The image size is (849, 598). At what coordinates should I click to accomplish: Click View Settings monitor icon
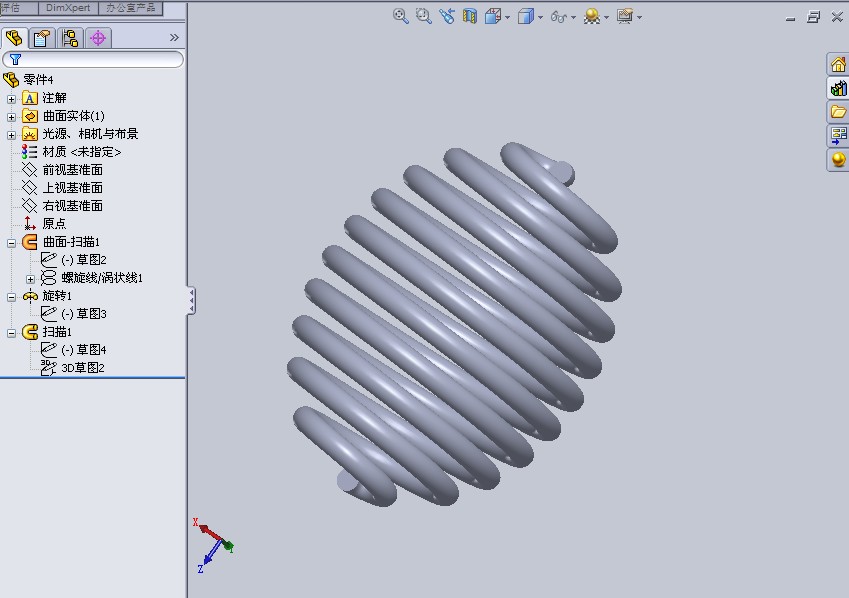pyautogui.click(x=625, y=16)
